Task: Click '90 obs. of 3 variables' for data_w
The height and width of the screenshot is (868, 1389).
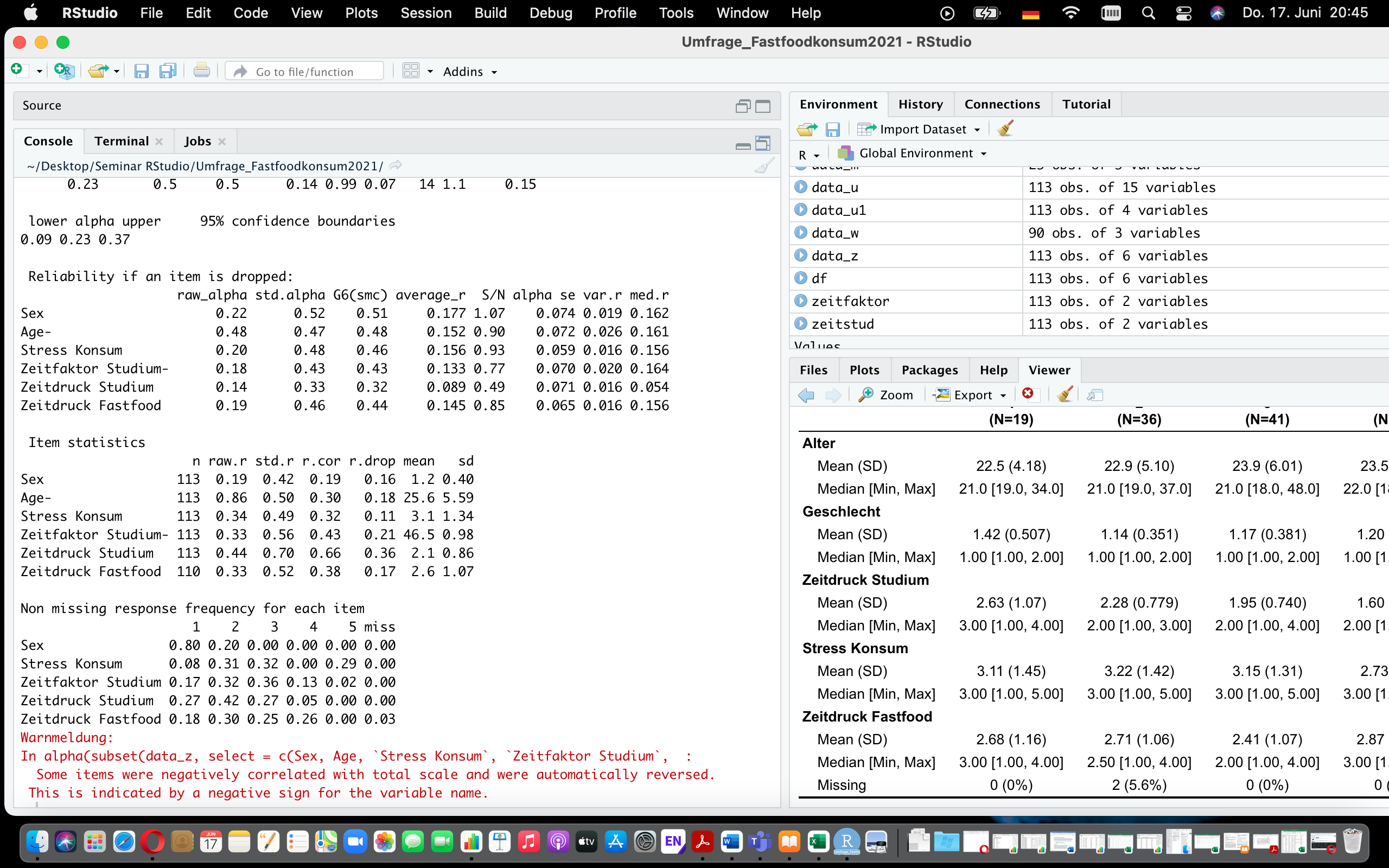Action: pyautogui.click(x=1114, y=233)
